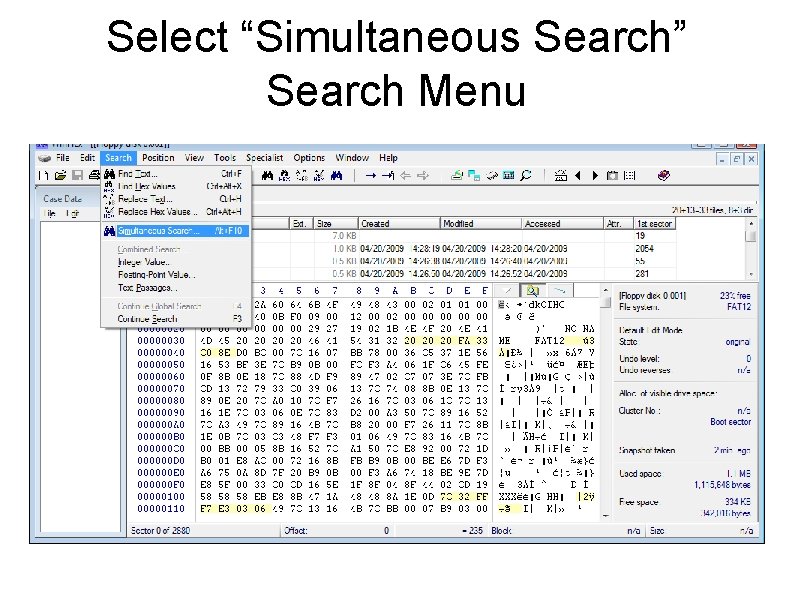794x596 pixels.
Task: Select Floating-Point Value menu entry
Action: [x=175, y=275]
